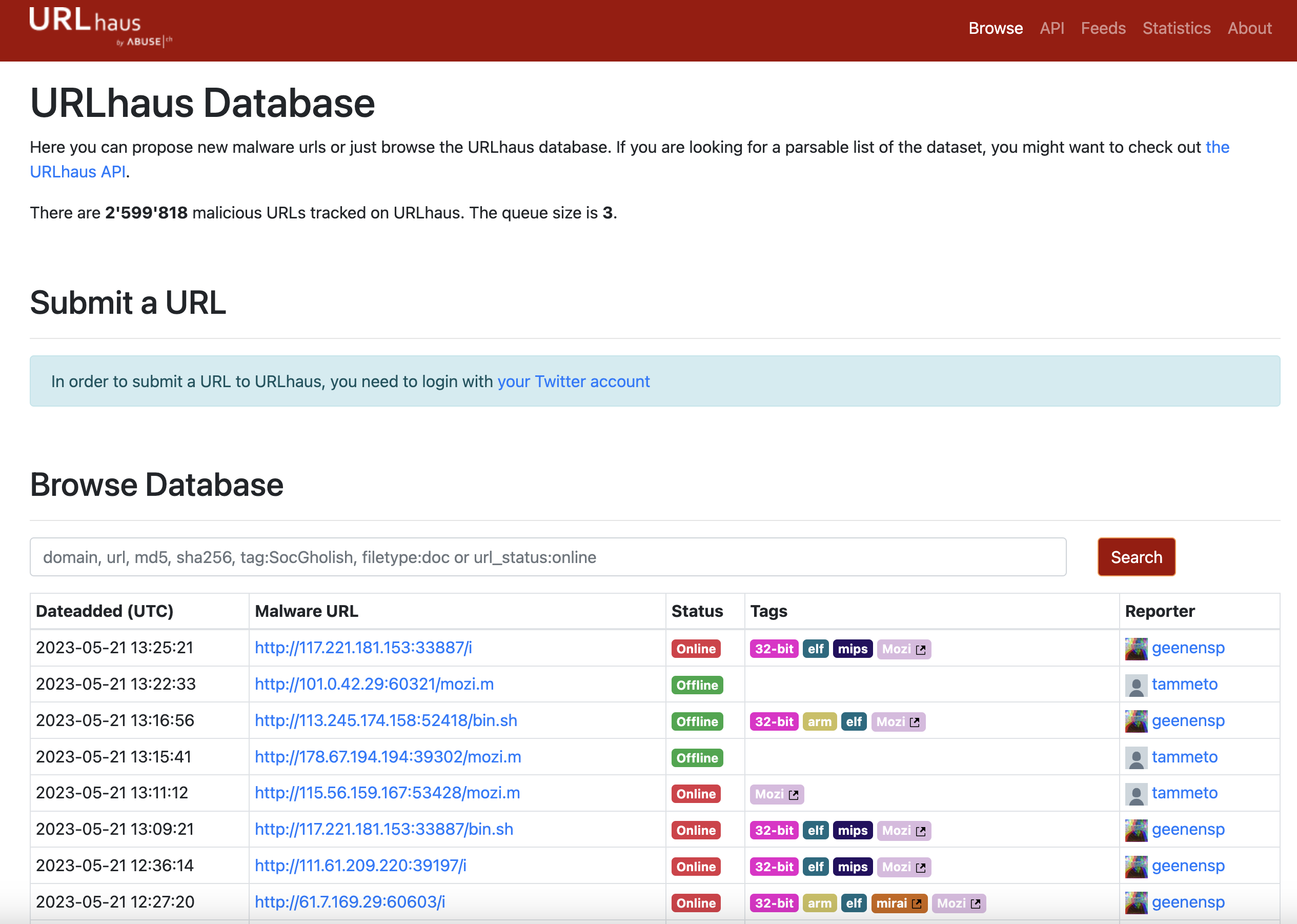
Task: Click the Mozi tag in the 13:25:21 row
Action: click(904, 649)
